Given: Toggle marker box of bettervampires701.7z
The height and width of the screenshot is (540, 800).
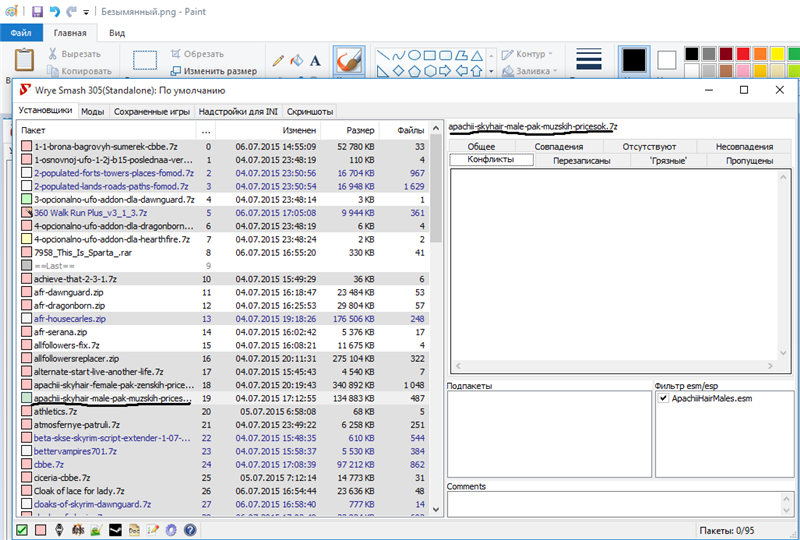Looking at the screenshot, I should click(27, 451).
